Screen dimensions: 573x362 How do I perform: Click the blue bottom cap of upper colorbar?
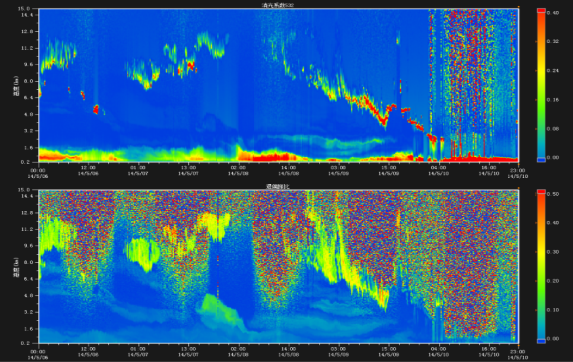click(541, 160)
